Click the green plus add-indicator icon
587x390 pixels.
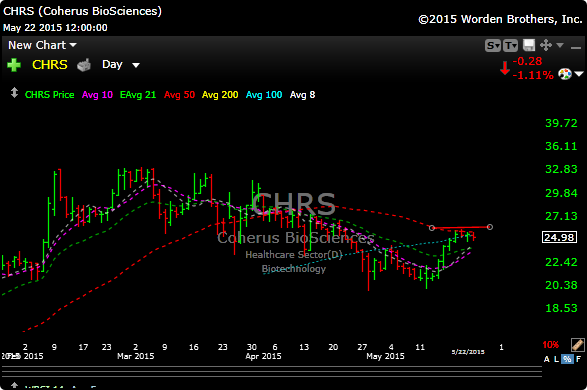pos(14,65)
